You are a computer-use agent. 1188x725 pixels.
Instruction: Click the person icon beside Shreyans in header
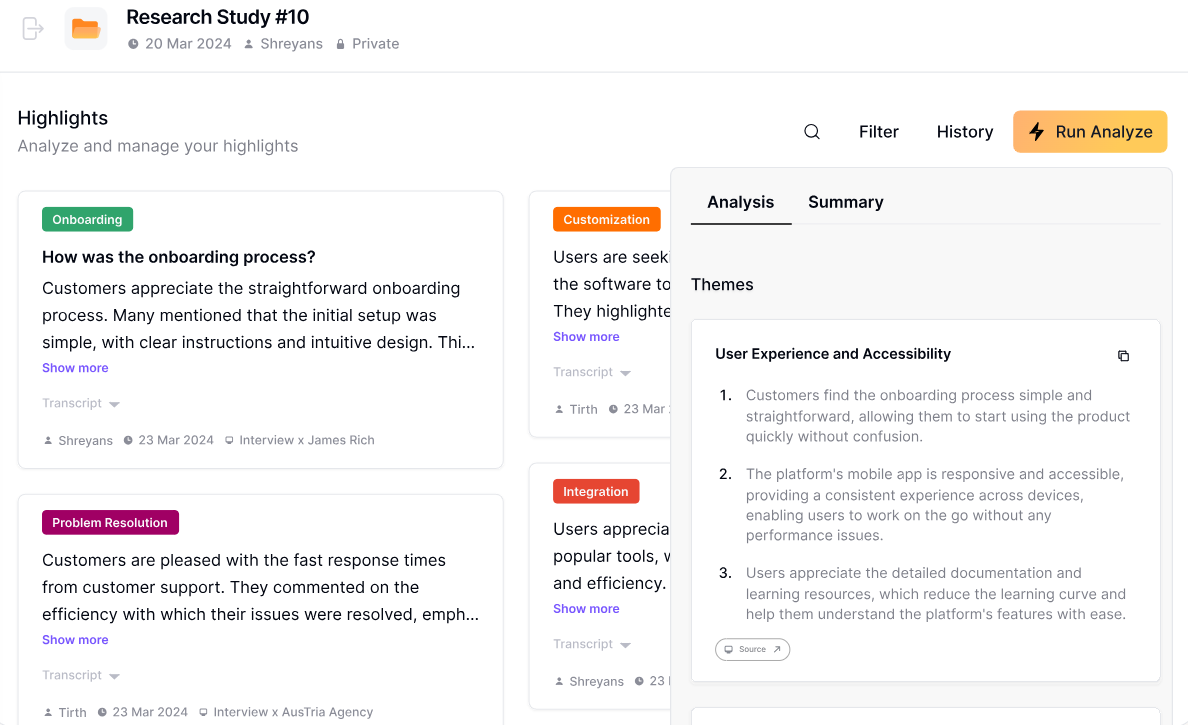pyautogui.click(x=249, y=44)
